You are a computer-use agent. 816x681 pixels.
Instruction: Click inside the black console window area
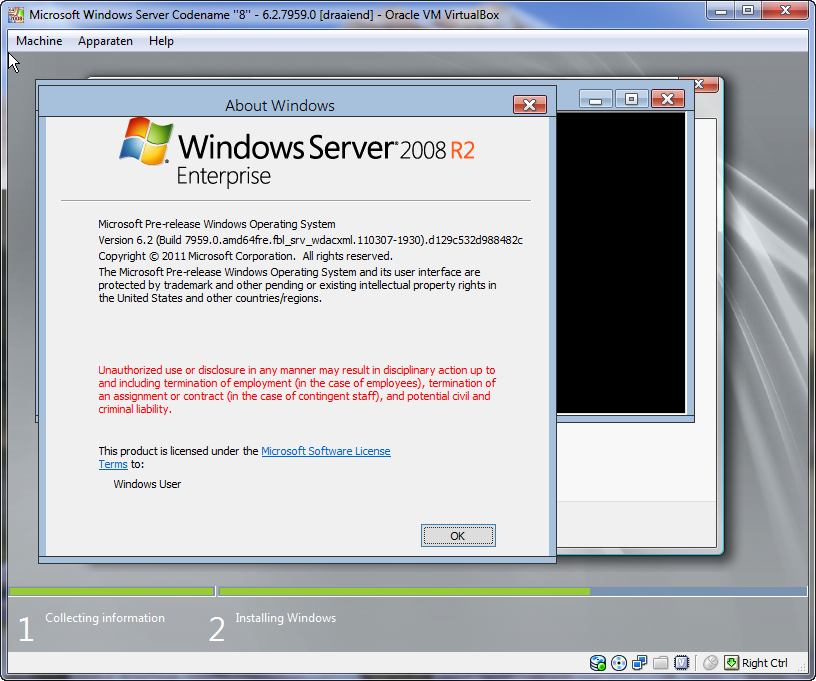tap(621, 263)
